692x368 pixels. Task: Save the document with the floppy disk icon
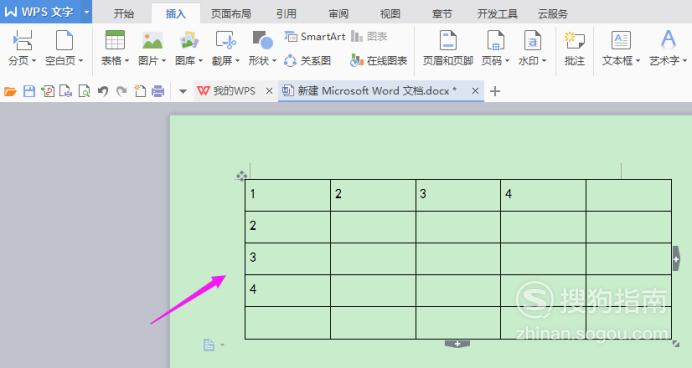29,91
